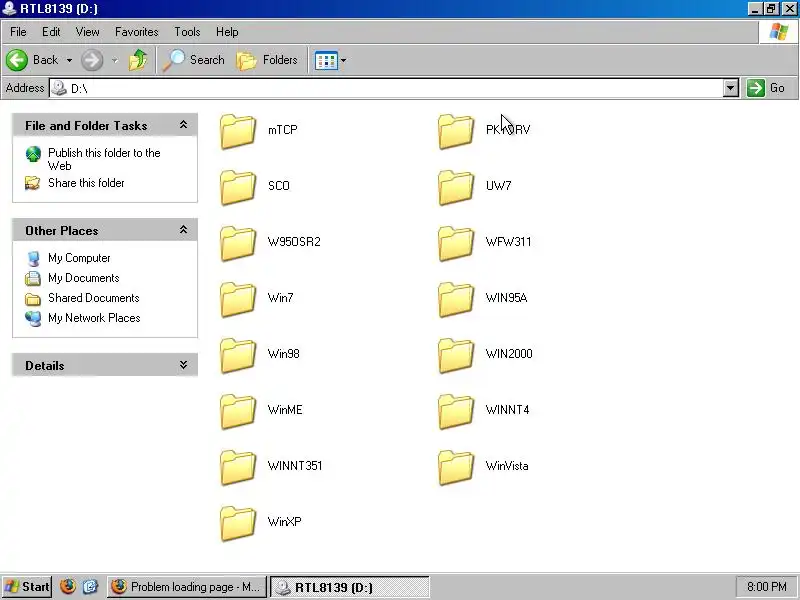Open the Start menu

pyautogui.click(x=27, y=587)
